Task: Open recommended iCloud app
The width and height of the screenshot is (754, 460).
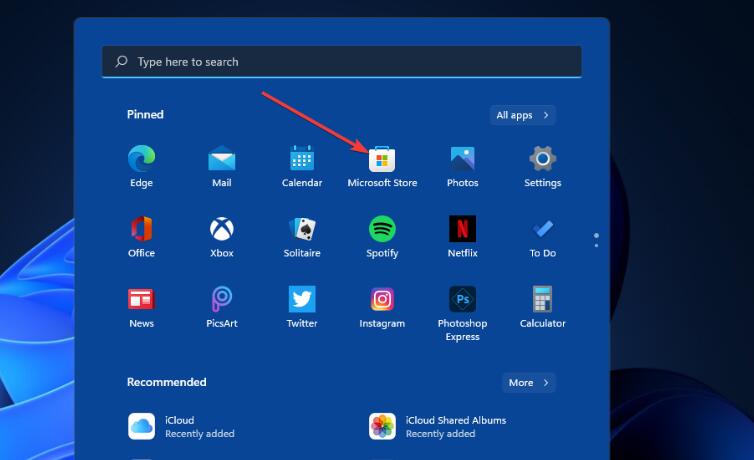Action: tap(181, 426)
